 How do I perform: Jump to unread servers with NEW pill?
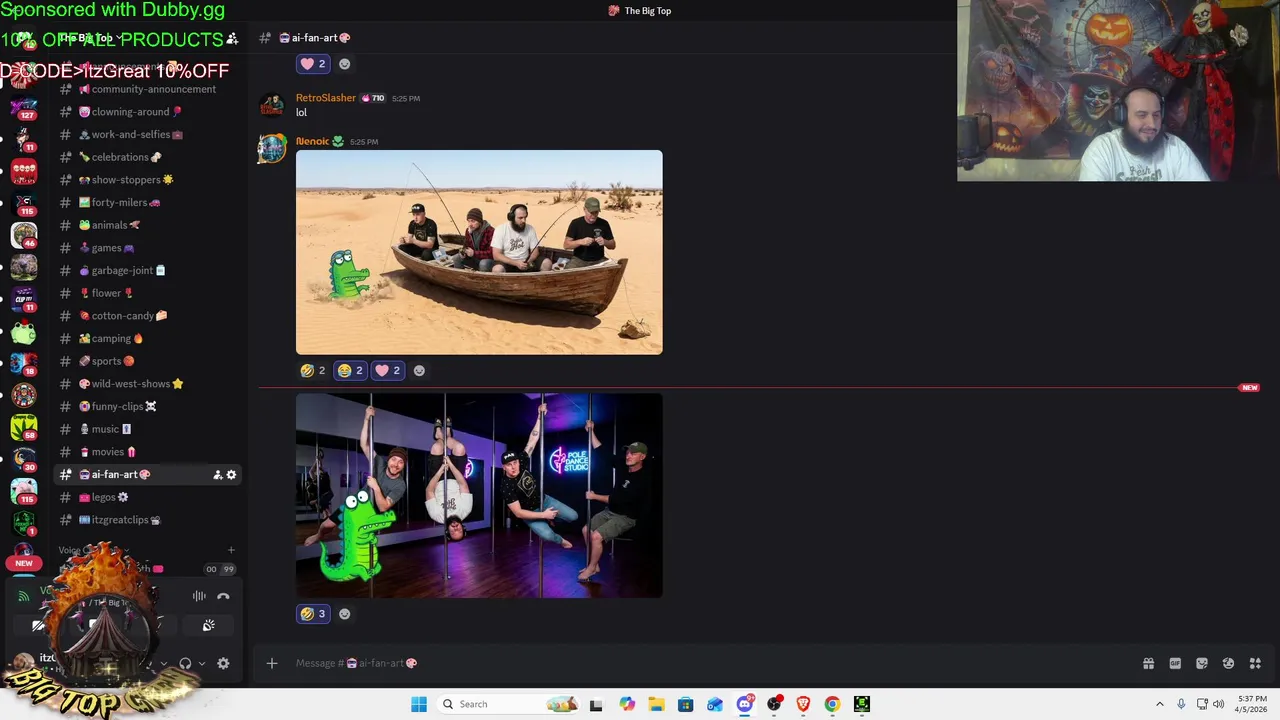[24, 563]
